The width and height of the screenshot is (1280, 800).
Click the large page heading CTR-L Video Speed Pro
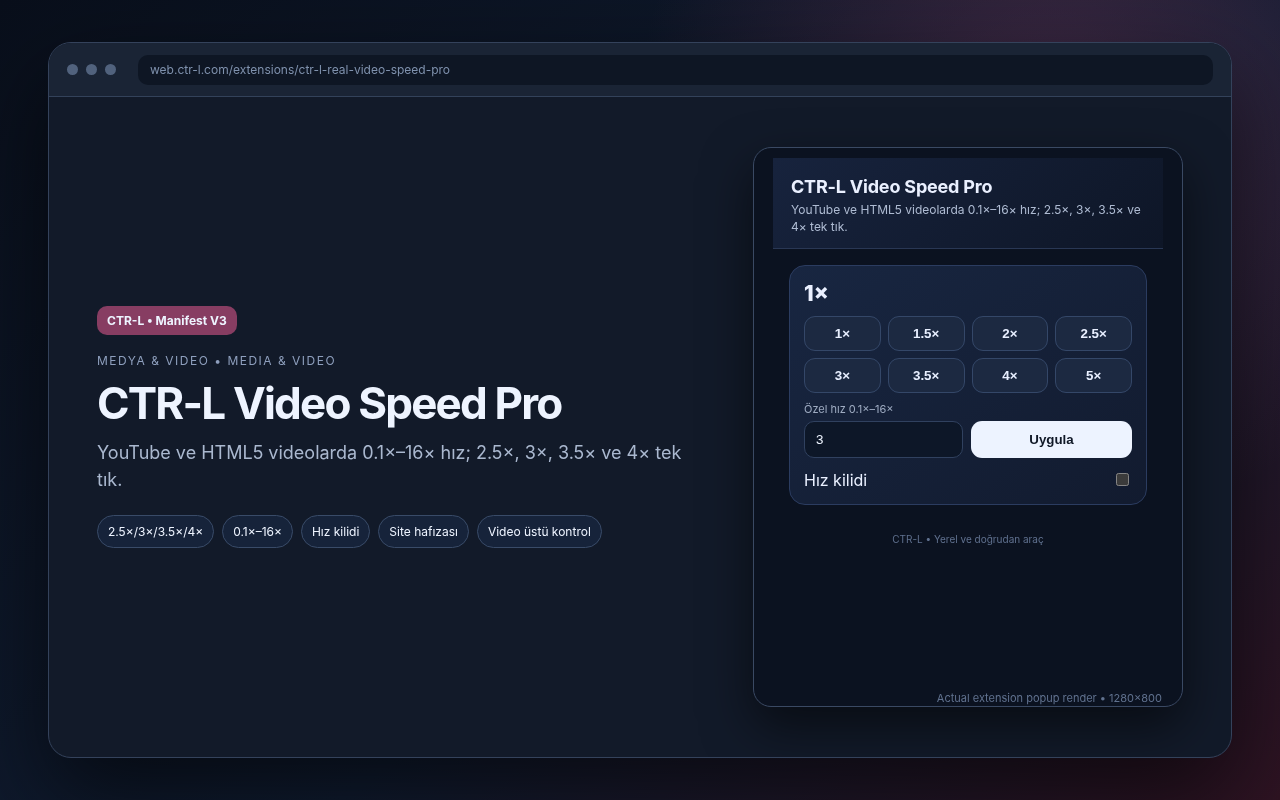coord(329,404)
